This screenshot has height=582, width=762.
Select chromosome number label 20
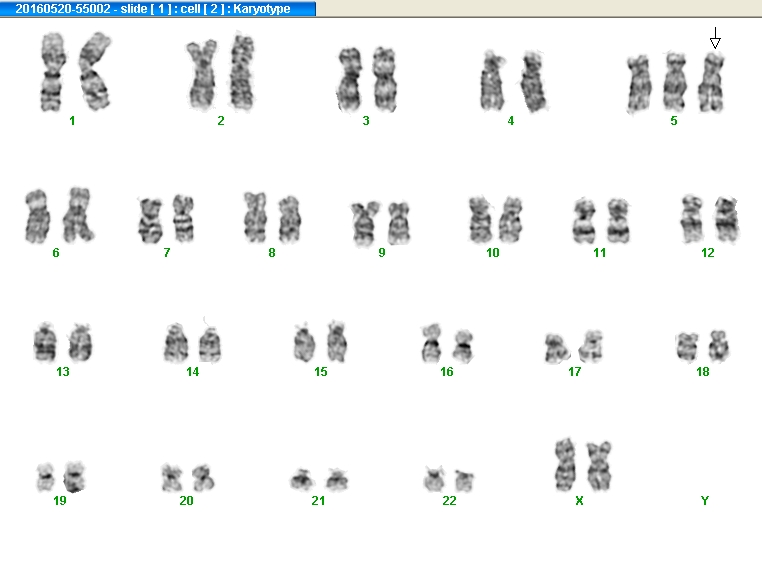pos(187,501)
